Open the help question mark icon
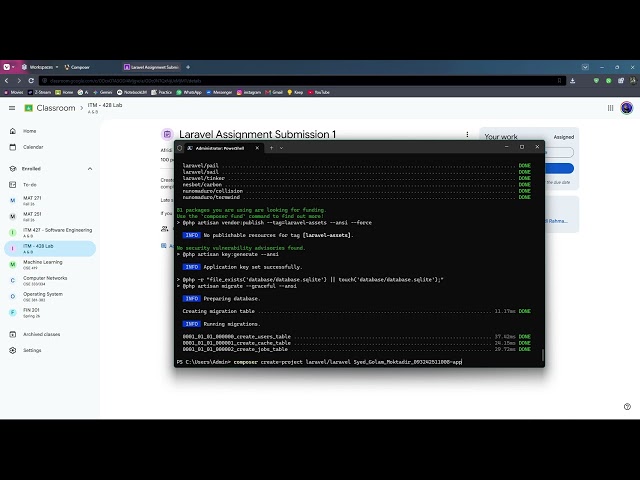The width and height of the screenshot is (640, 480). click(627, 407)
